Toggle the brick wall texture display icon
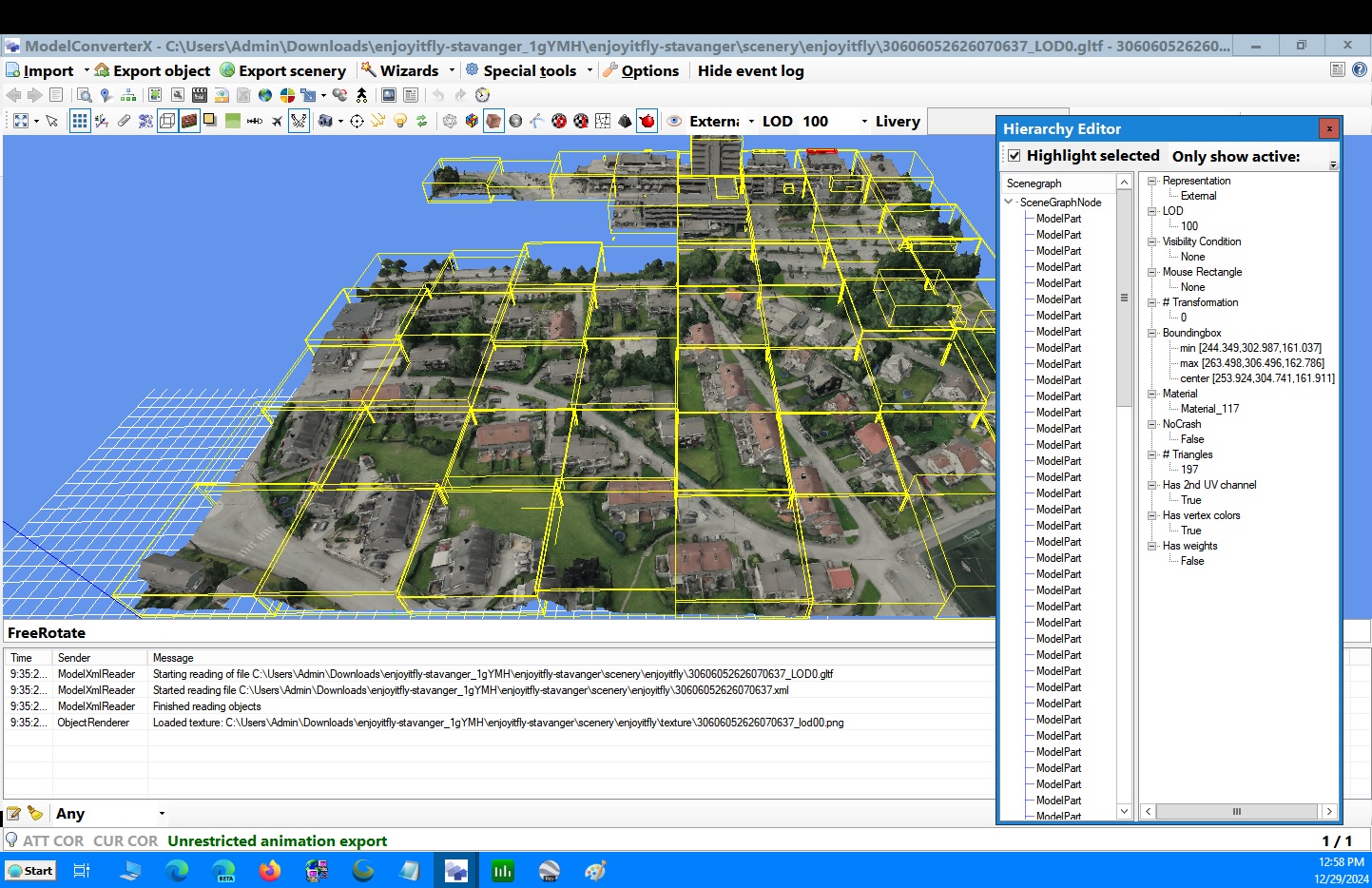Viewport: 1372px width, 888px height. point(189,121)
